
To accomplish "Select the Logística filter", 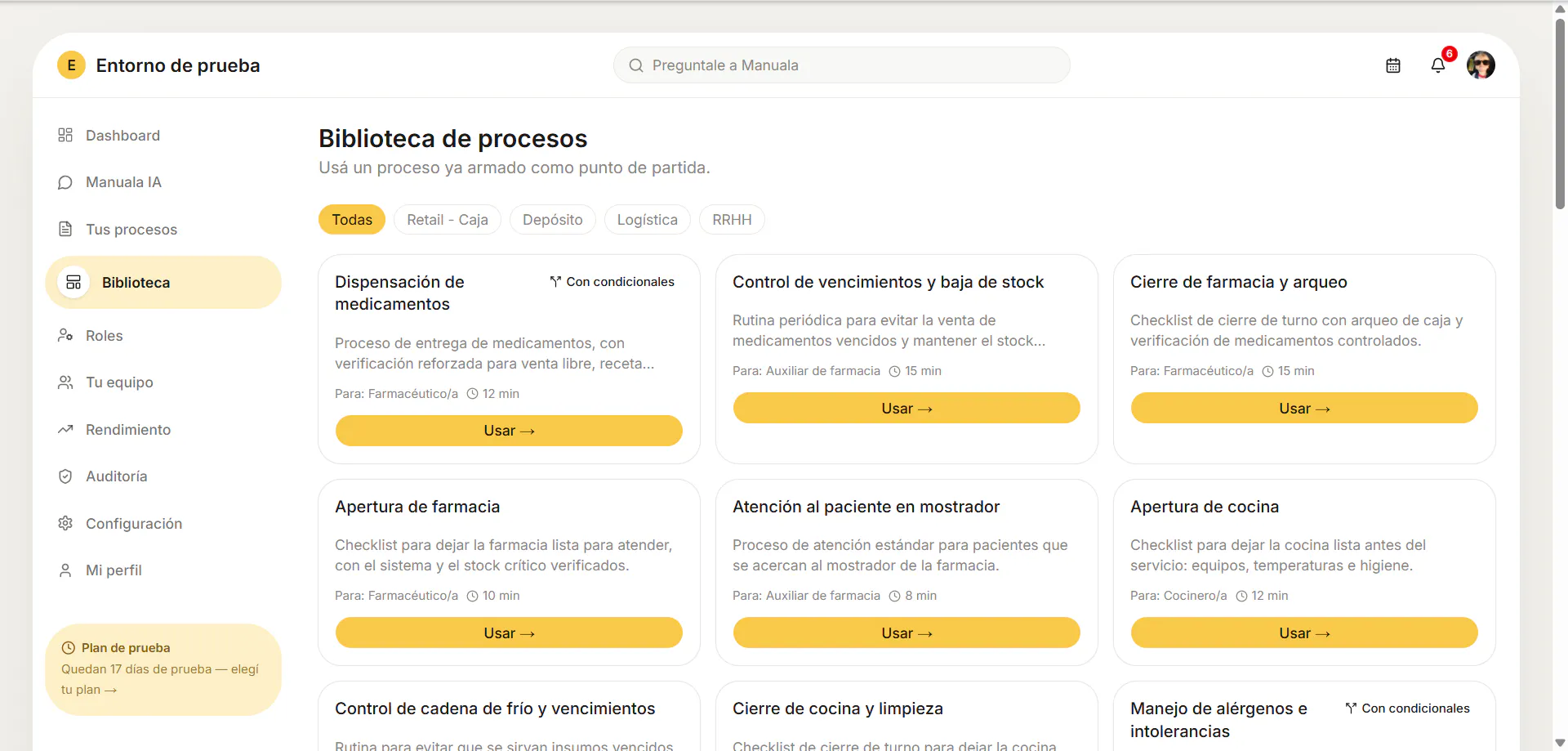I will 648,220.
